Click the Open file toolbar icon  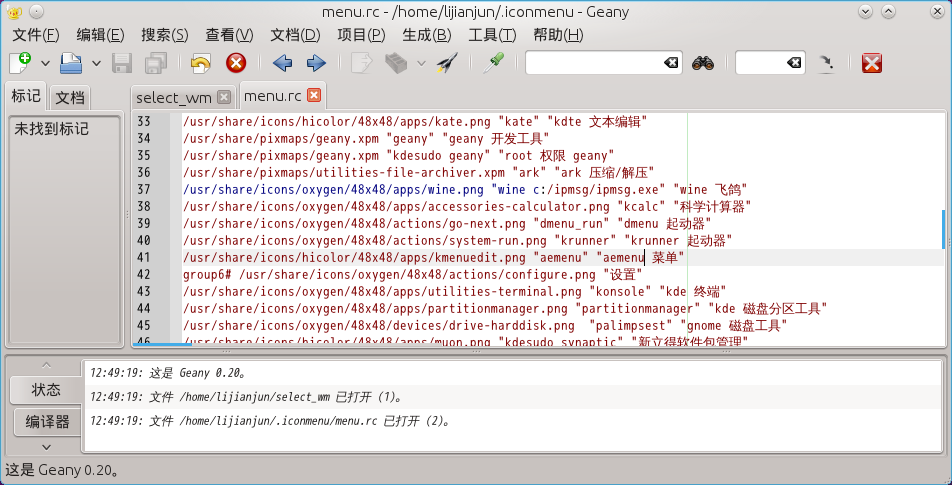pos(70,63)
